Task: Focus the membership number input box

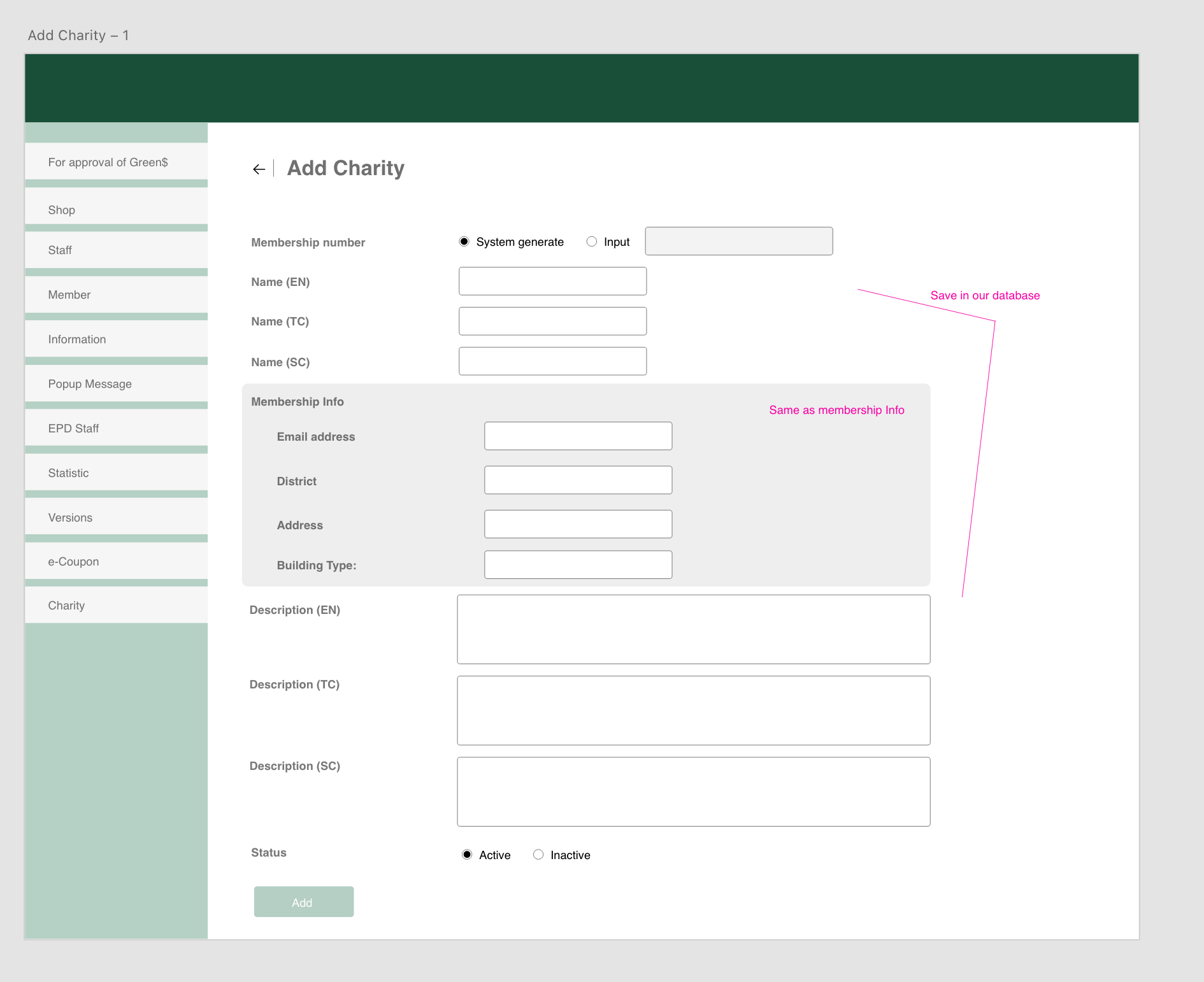Action: [738, 241]
